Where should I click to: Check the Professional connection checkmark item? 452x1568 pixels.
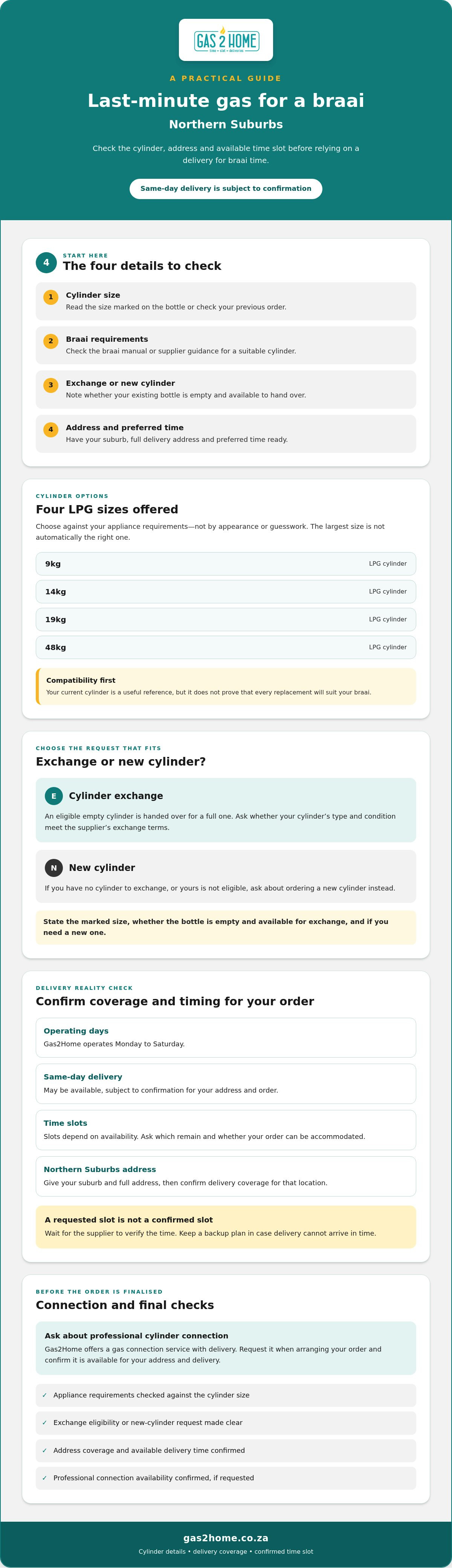[226, 1477]
